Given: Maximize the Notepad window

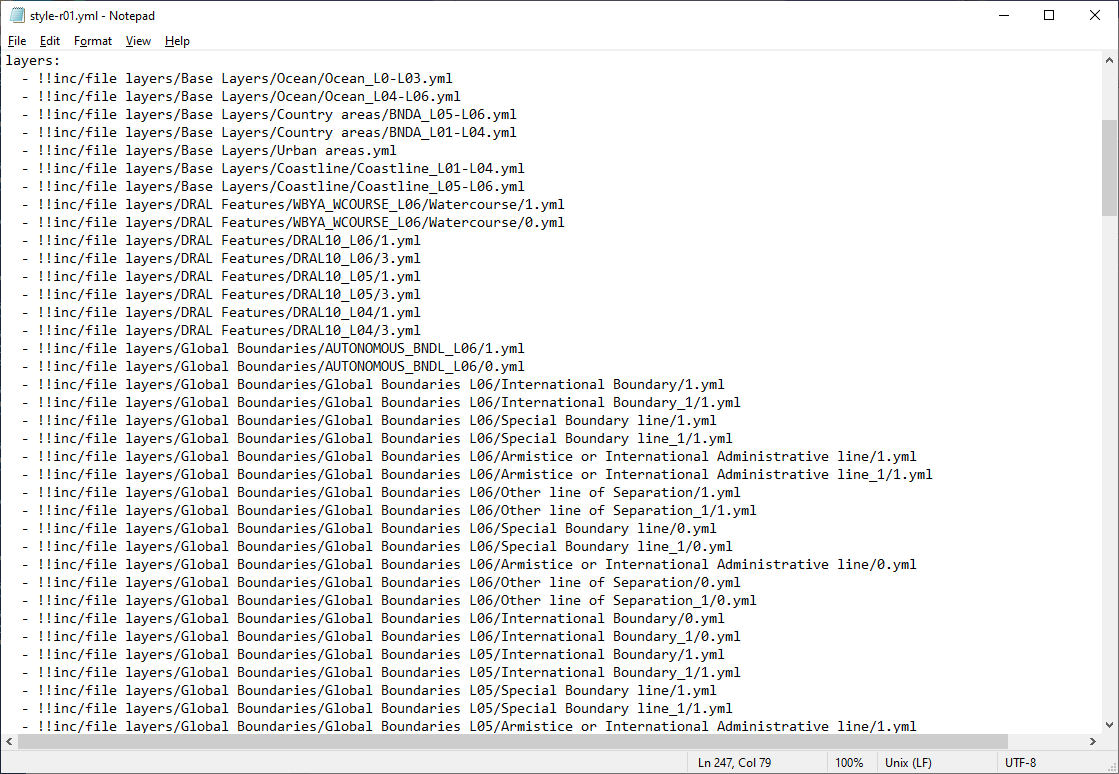Looking at the screenshot, I should (x=1049, y=16).
